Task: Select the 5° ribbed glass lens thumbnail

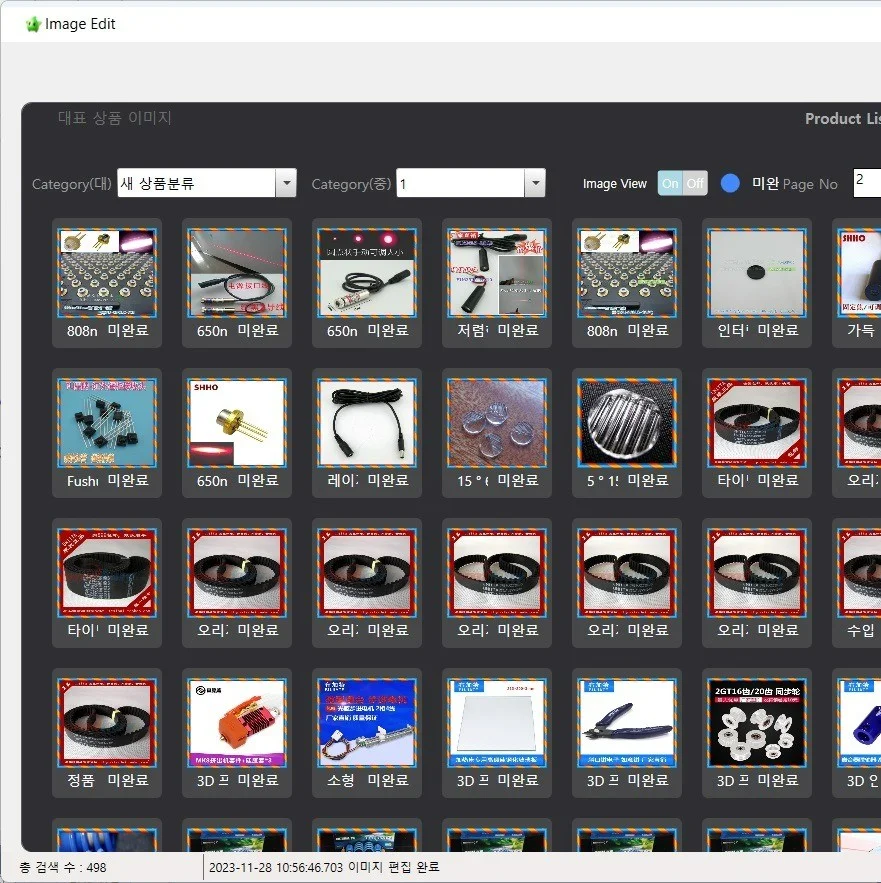Action: [x=627, y=423]
